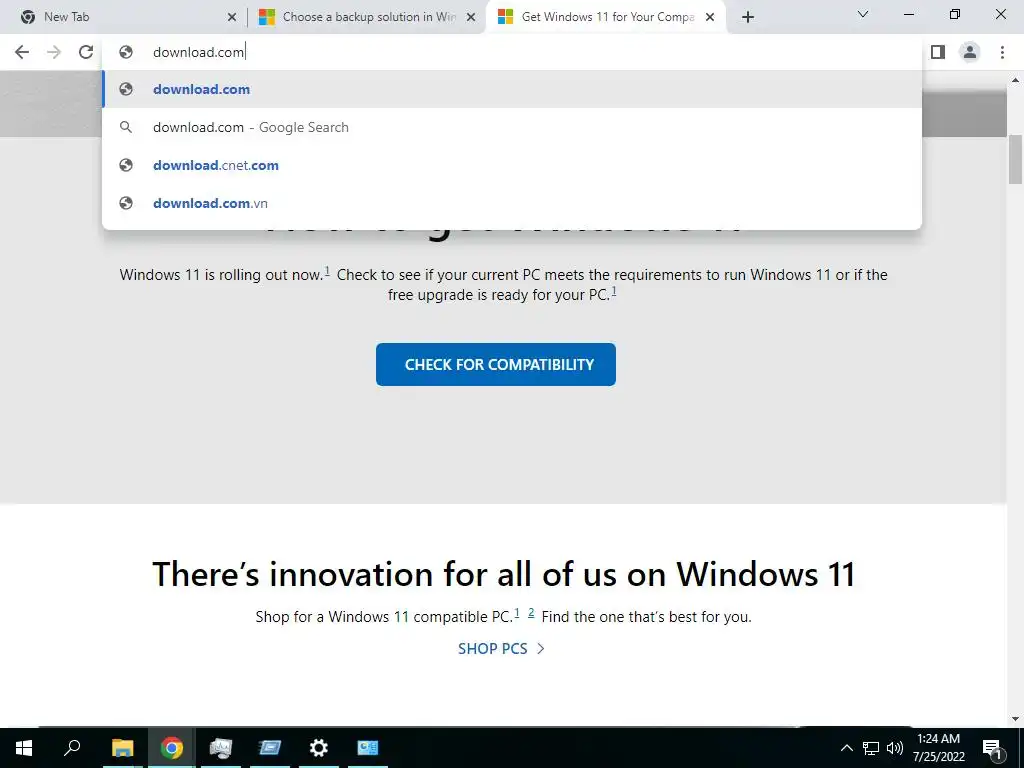Select the Get Windows 11 tab
The width and height of the screenshot is (1024, 768).
pyautogui.click(x=608, y=17)
